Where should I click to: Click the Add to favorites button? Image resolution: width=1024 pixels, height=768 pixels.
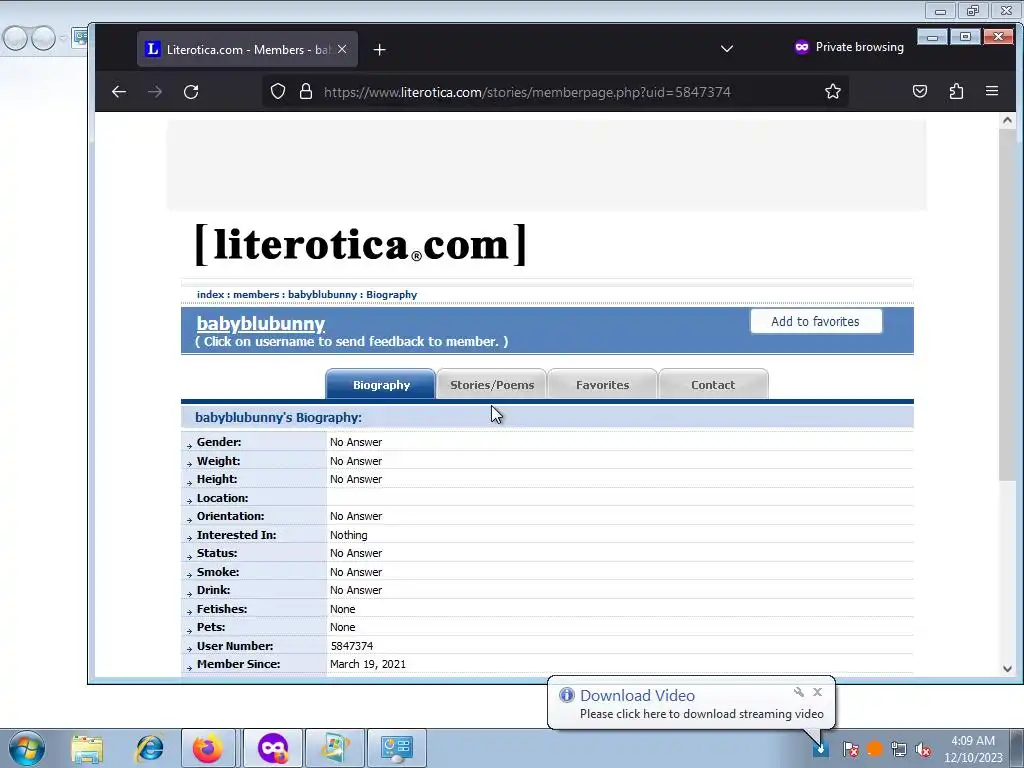click(x=816, y=321)
